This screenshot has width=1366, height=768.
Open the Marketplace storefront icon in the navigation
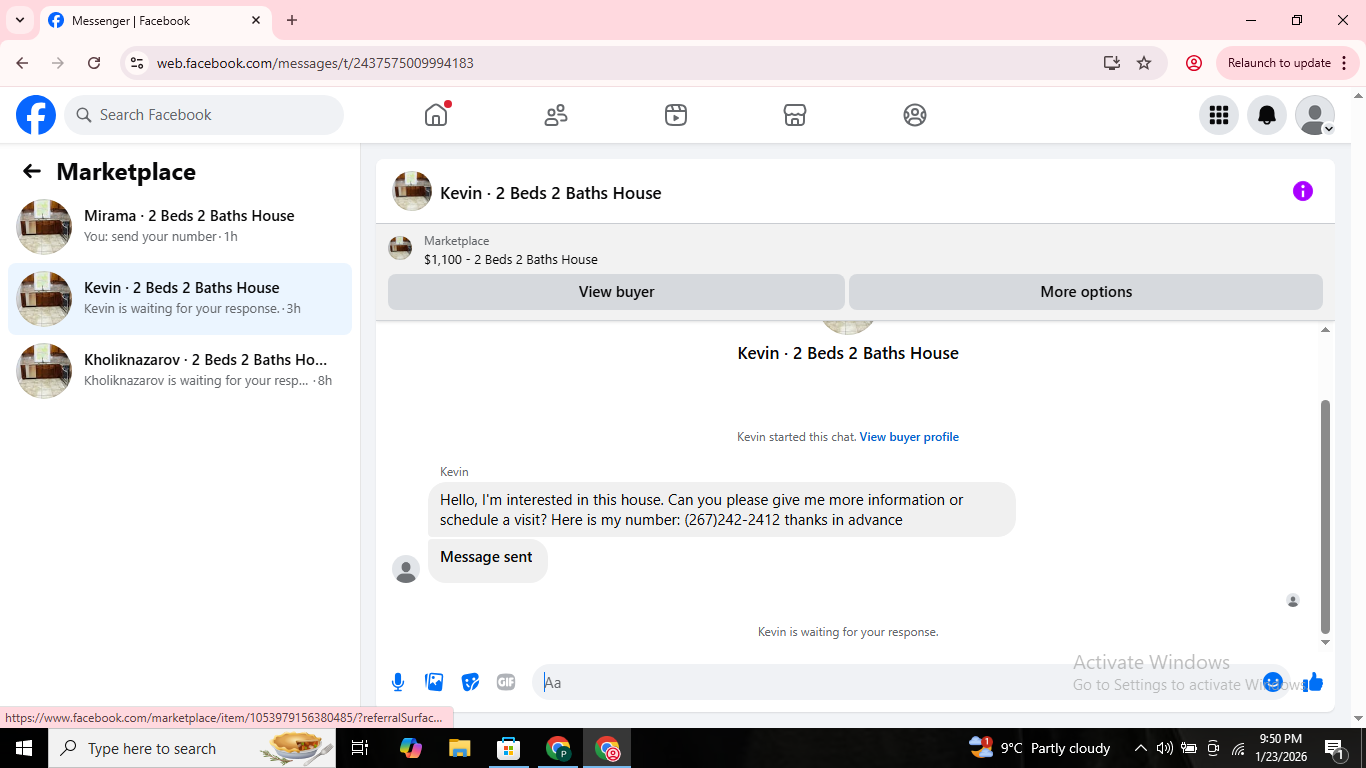(795, 115)
